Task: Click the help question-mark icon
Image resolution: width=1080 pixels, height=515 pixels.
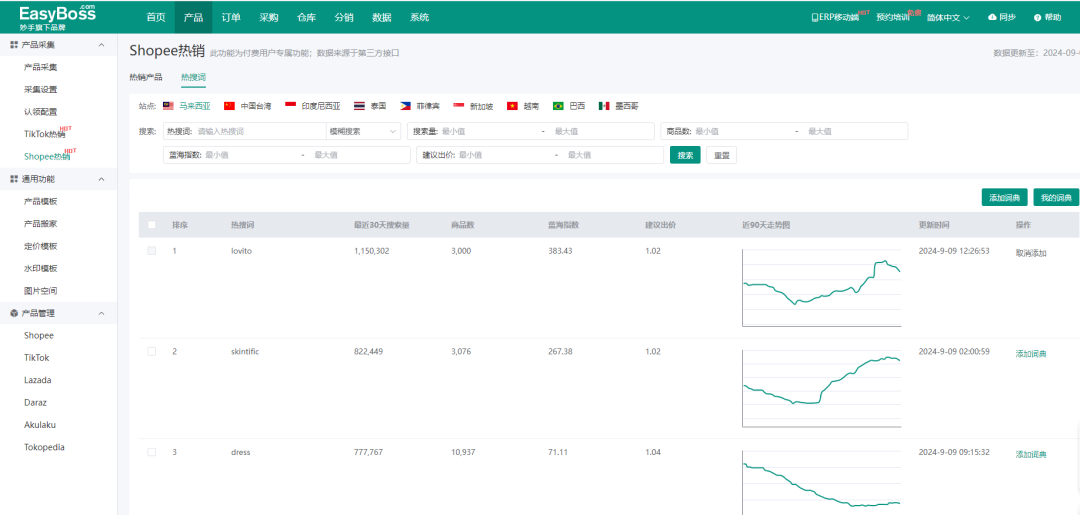Action: click(x=1037, y=17)
